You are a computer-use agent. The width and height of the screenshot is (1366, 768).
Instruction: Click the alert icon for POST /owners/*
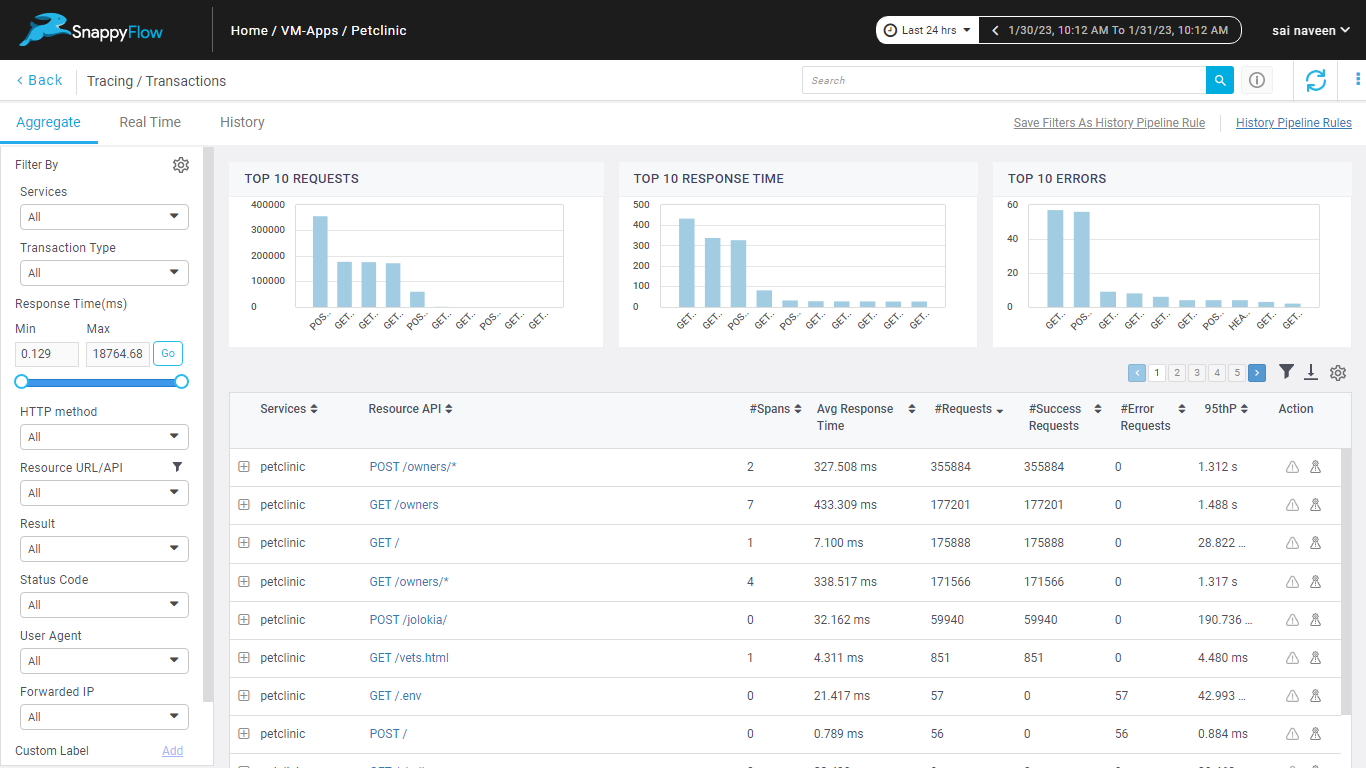(1291, 467)
